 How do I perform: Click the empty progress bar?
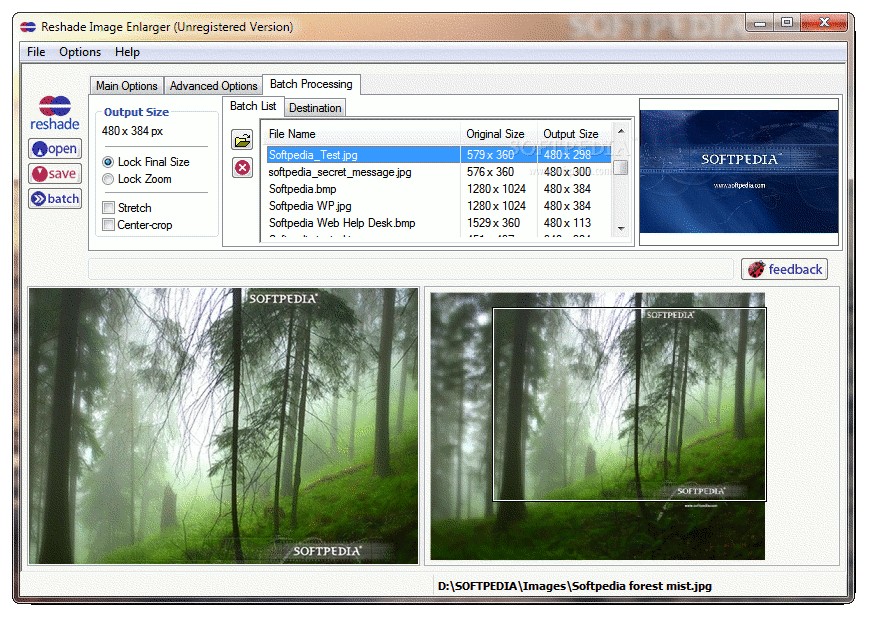click(x=411, y=269)
